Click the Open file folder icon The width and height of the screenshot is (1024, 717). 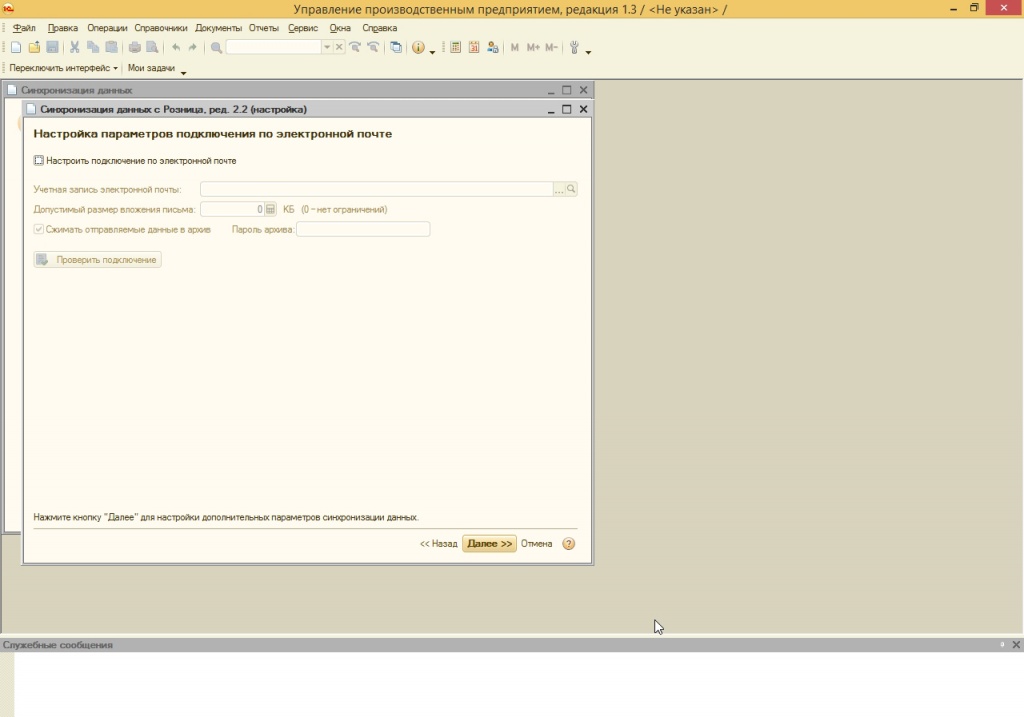34,47
